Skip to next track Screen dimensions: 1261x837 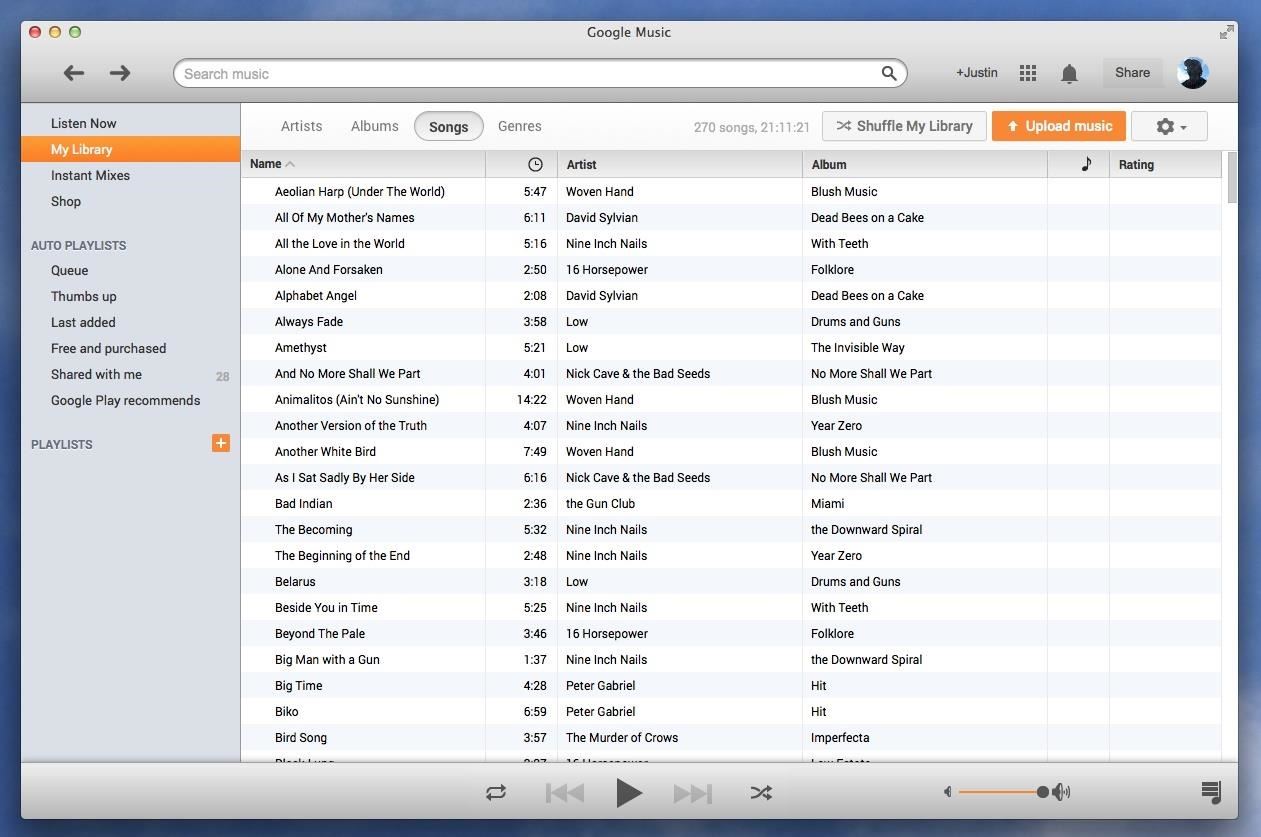click(692, 793)
